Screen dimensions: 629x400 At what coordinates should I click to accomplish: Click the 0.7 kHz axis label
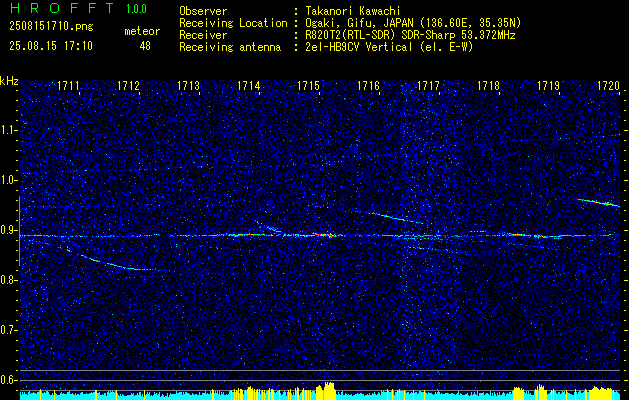(8, 330)
